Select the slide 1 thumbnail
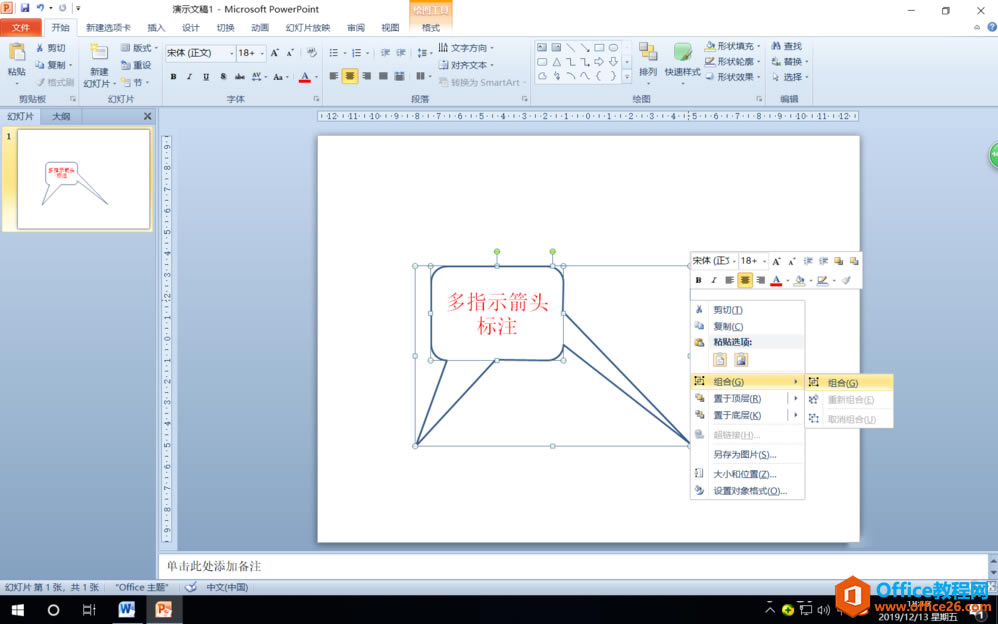Viewport: 998px width, 624px height. (x=85, y=180)
